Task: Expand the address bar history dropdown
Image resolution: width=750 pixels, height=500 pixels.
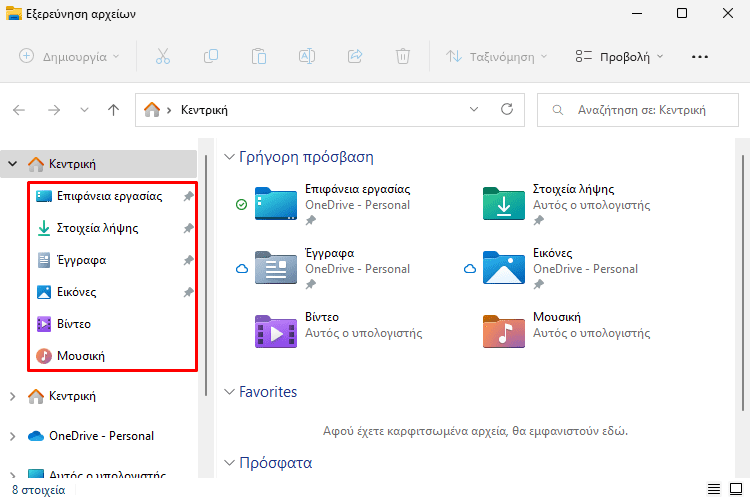Action: 474,110
